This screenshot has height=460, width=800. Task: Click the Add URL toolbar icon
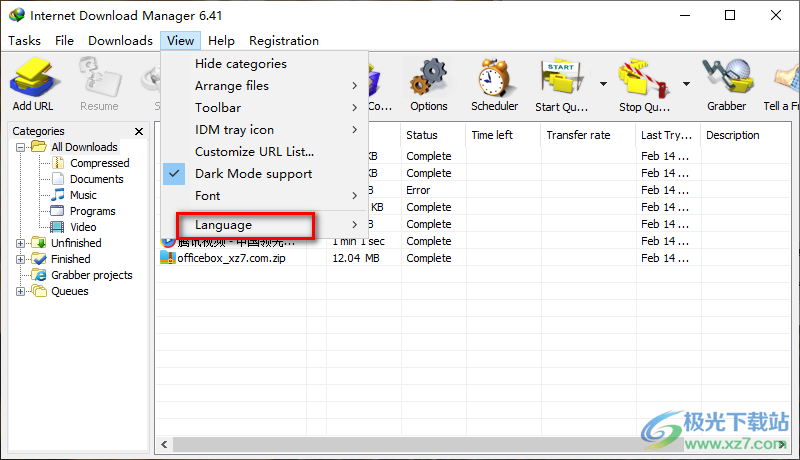pos(33,78)
